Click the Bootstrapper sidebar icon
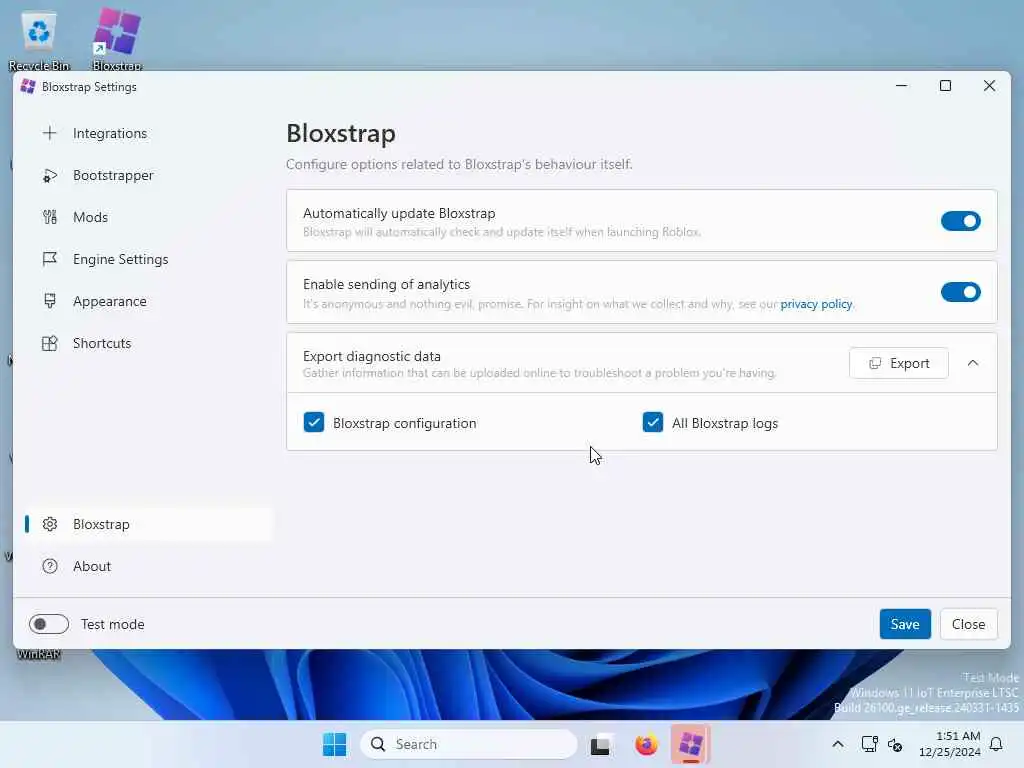1024x768 pixels. coord(50,176)
